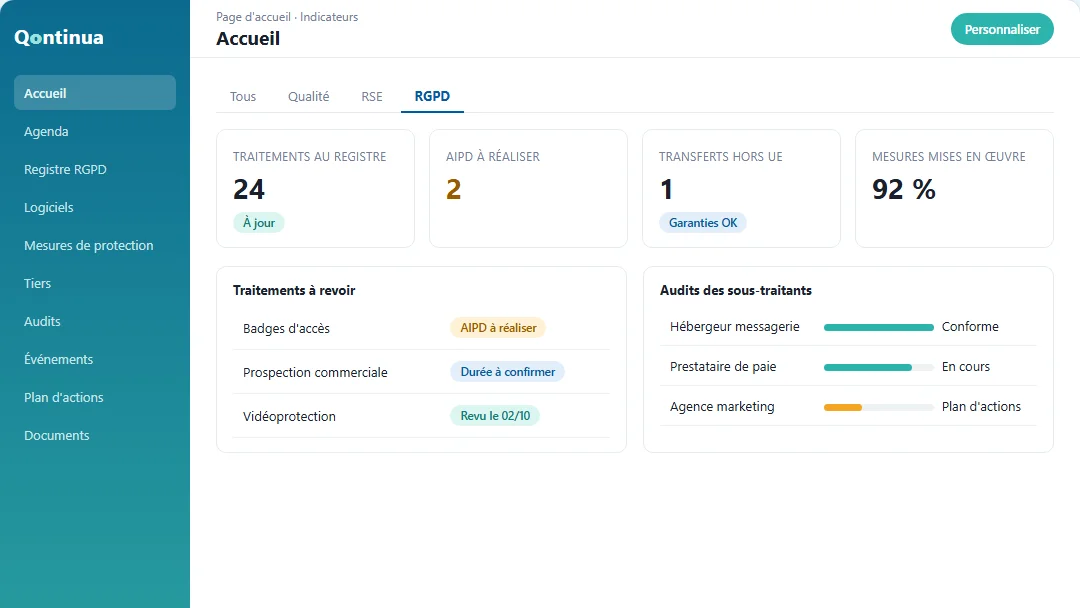
Task: Select Logiciels in the sidebar
Action: point(95,207)
